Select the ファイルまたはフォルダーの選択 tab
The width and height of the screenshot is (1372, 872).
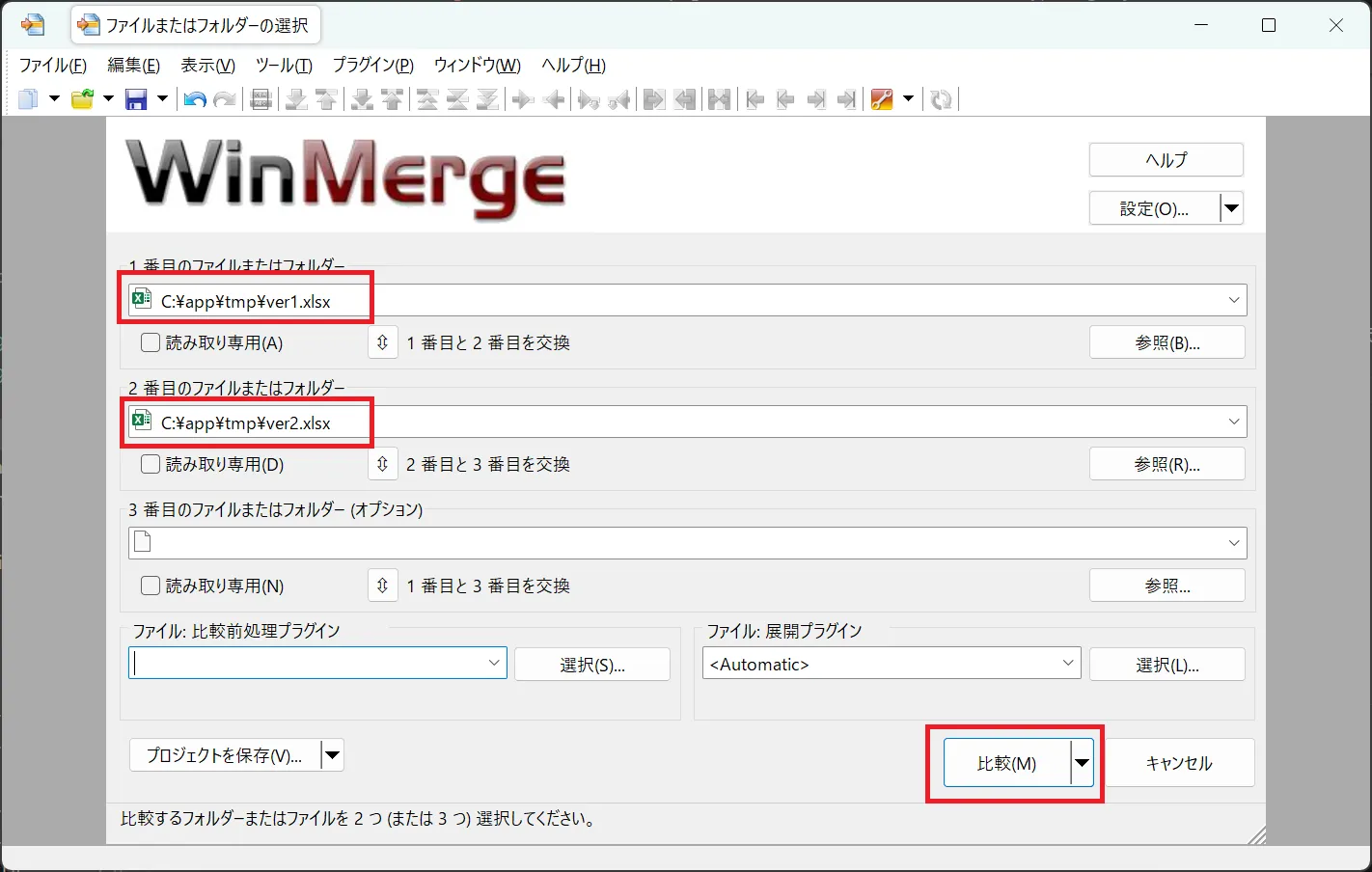pyautogui.click(x=196, y=25)
